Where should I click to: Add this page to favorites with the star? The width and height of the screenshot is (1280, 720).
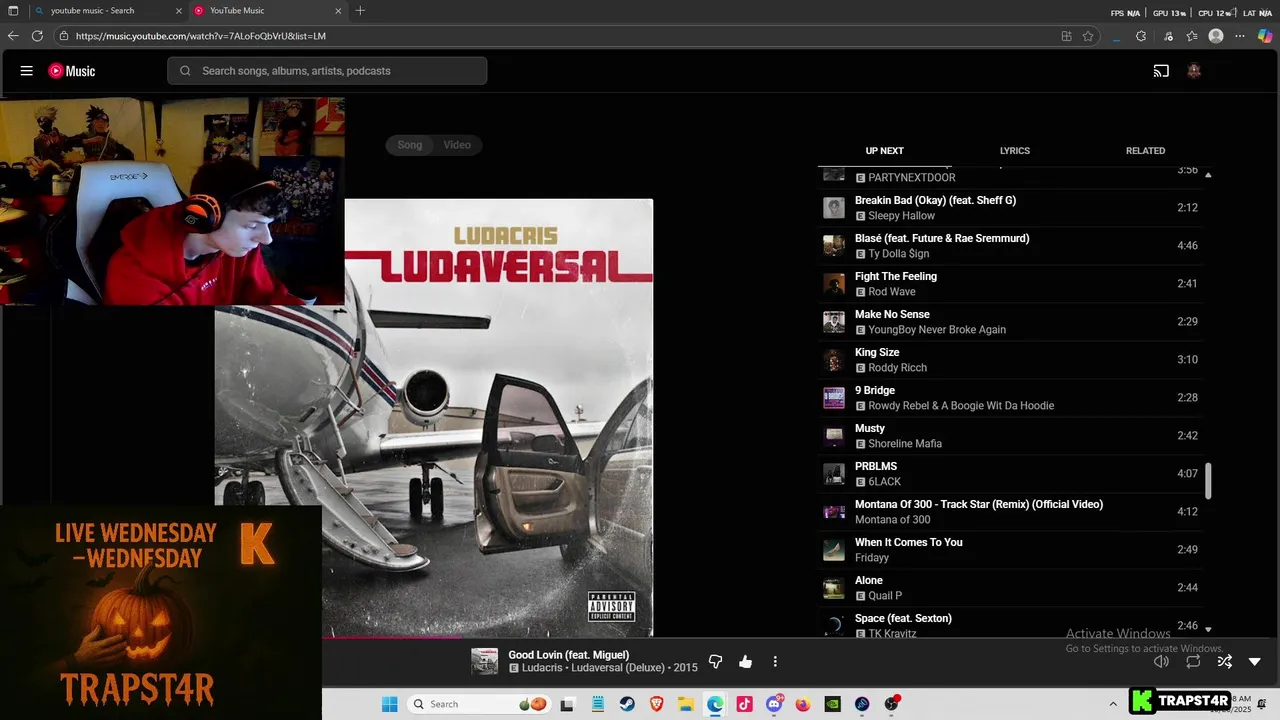click(1088, 36)
